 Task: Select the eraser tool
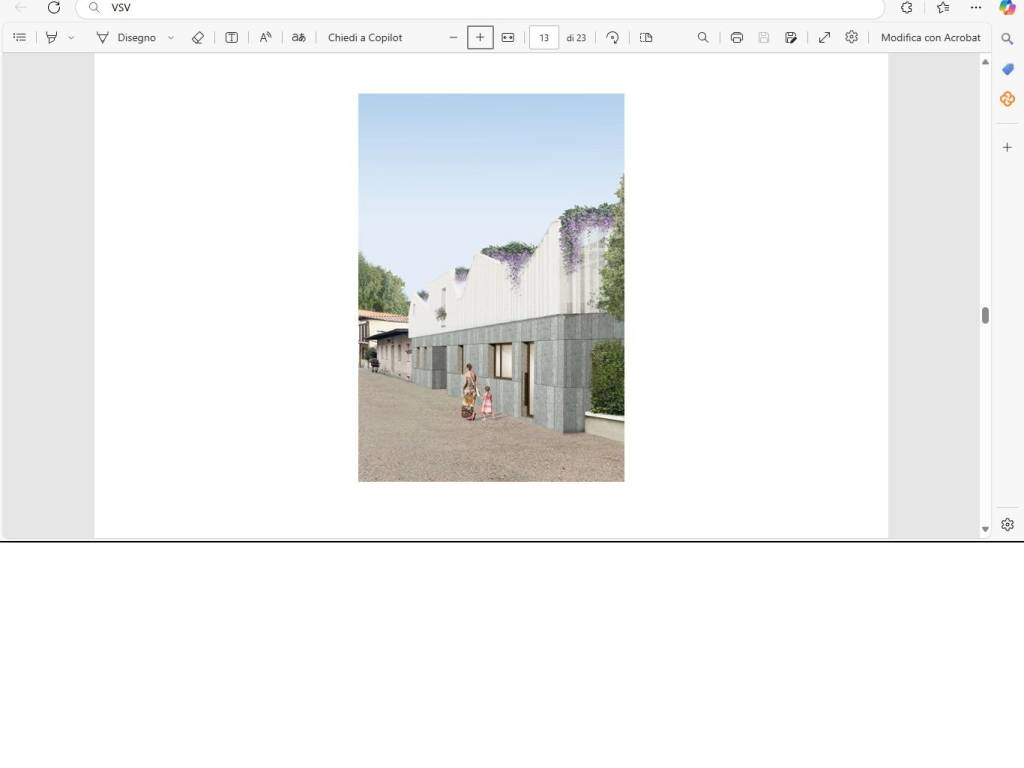(x=198, y=37)
